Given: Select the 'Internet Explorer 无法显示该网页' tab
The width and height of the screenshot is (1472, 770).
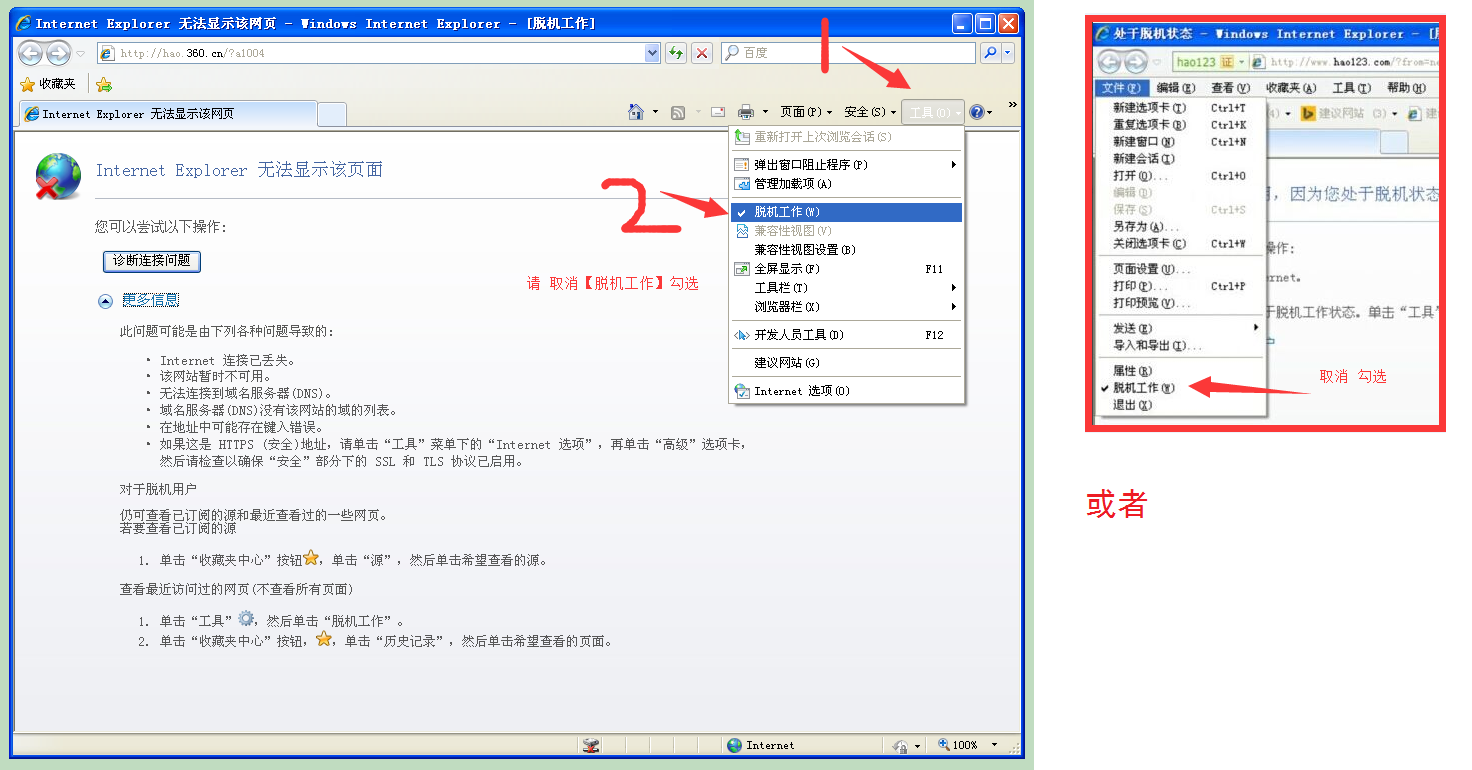Looking at the screenshot, I should click(x=167, y=114).
